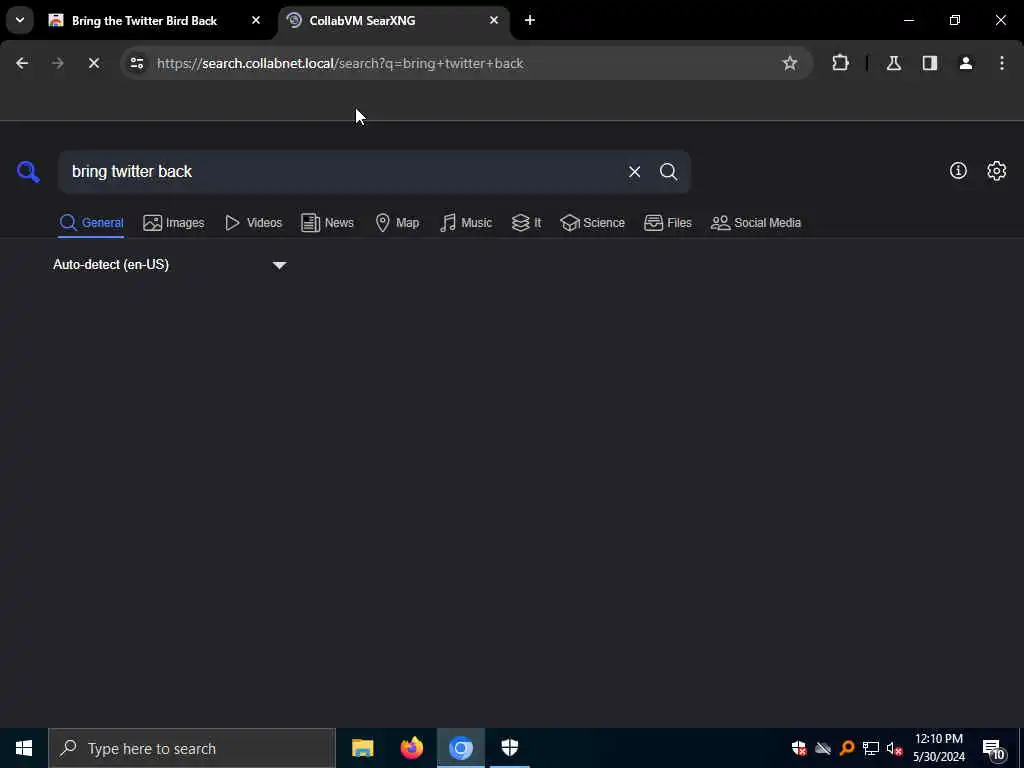Viewport: 1024px width, 768px height.
Task: Open Windows Security shield in the taskbar
Action: point(509,748)
